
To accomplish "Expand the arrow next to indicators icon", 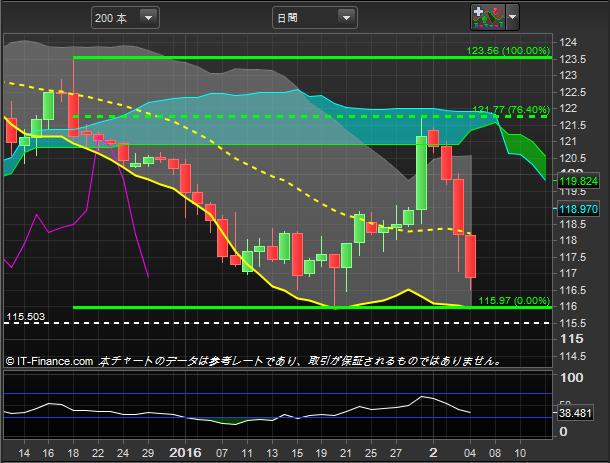I will [512, 17].
